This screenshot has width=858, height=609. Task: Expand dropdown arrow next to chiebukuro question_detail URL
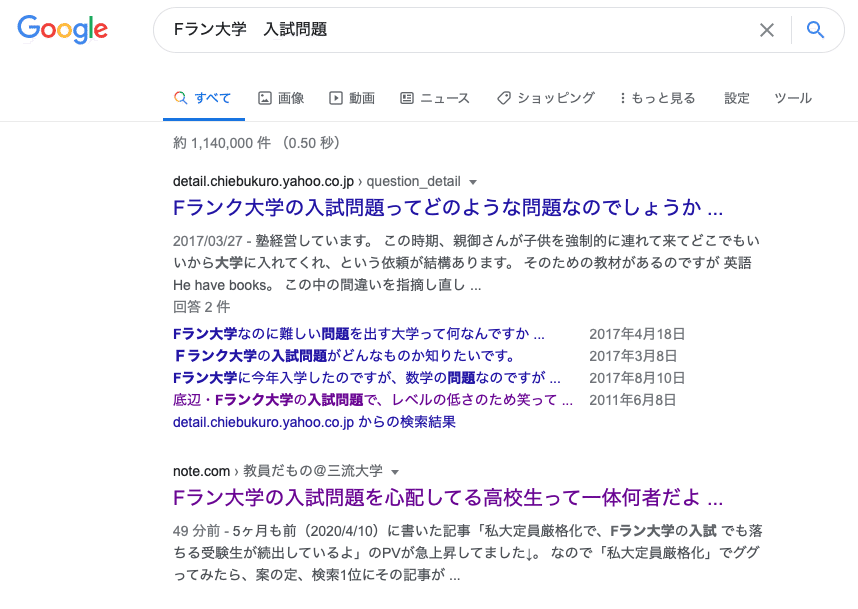pos(473,182)
